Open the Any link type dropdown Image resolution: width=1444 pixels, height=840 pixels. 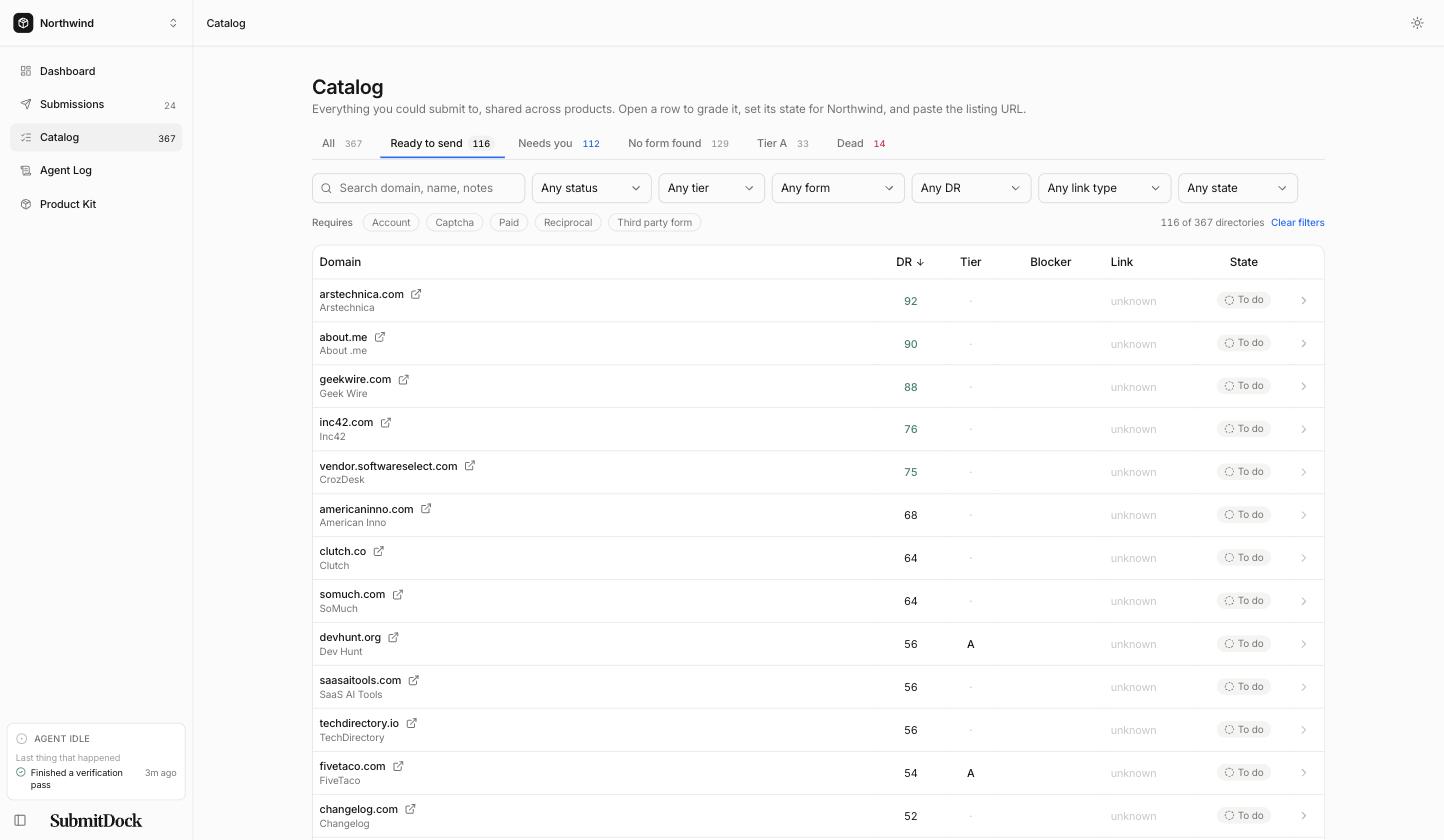[1105, 188]
